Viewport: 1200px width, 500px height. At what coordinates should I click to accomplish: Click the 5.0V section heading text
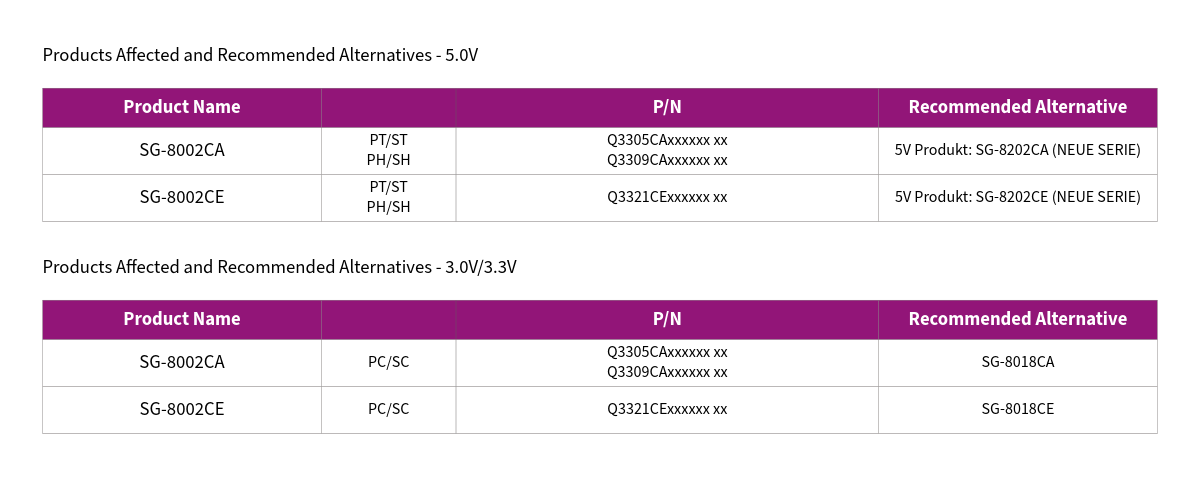point(260,55)
